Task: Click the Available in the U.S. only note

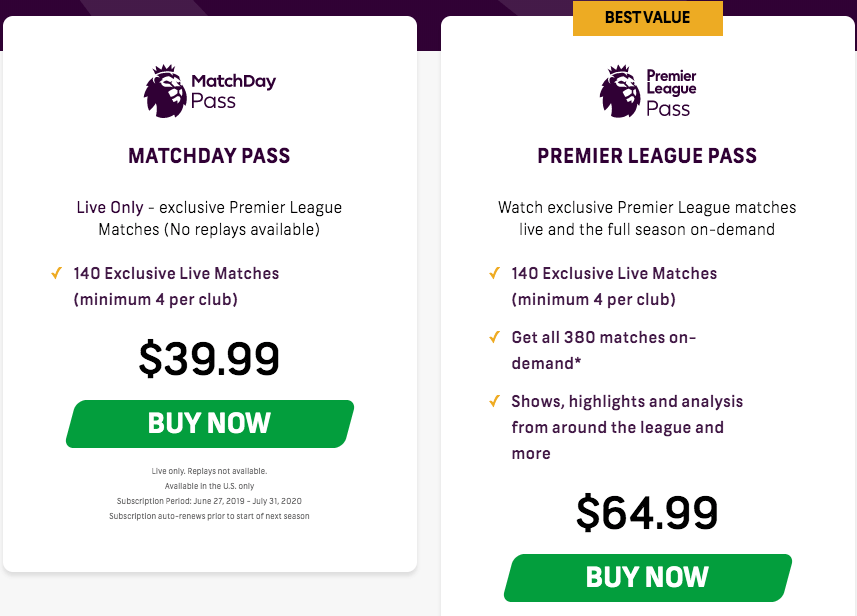Action: pos(209,486)
